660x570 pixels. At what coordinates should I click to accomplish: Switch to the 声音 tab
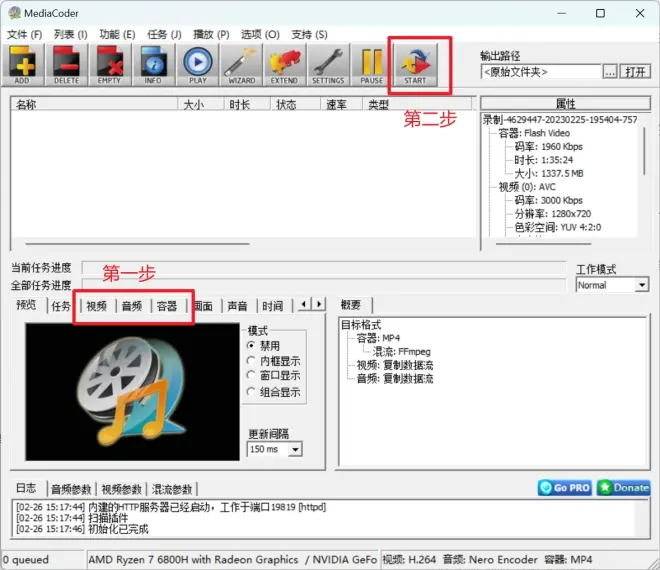(237, 306)
